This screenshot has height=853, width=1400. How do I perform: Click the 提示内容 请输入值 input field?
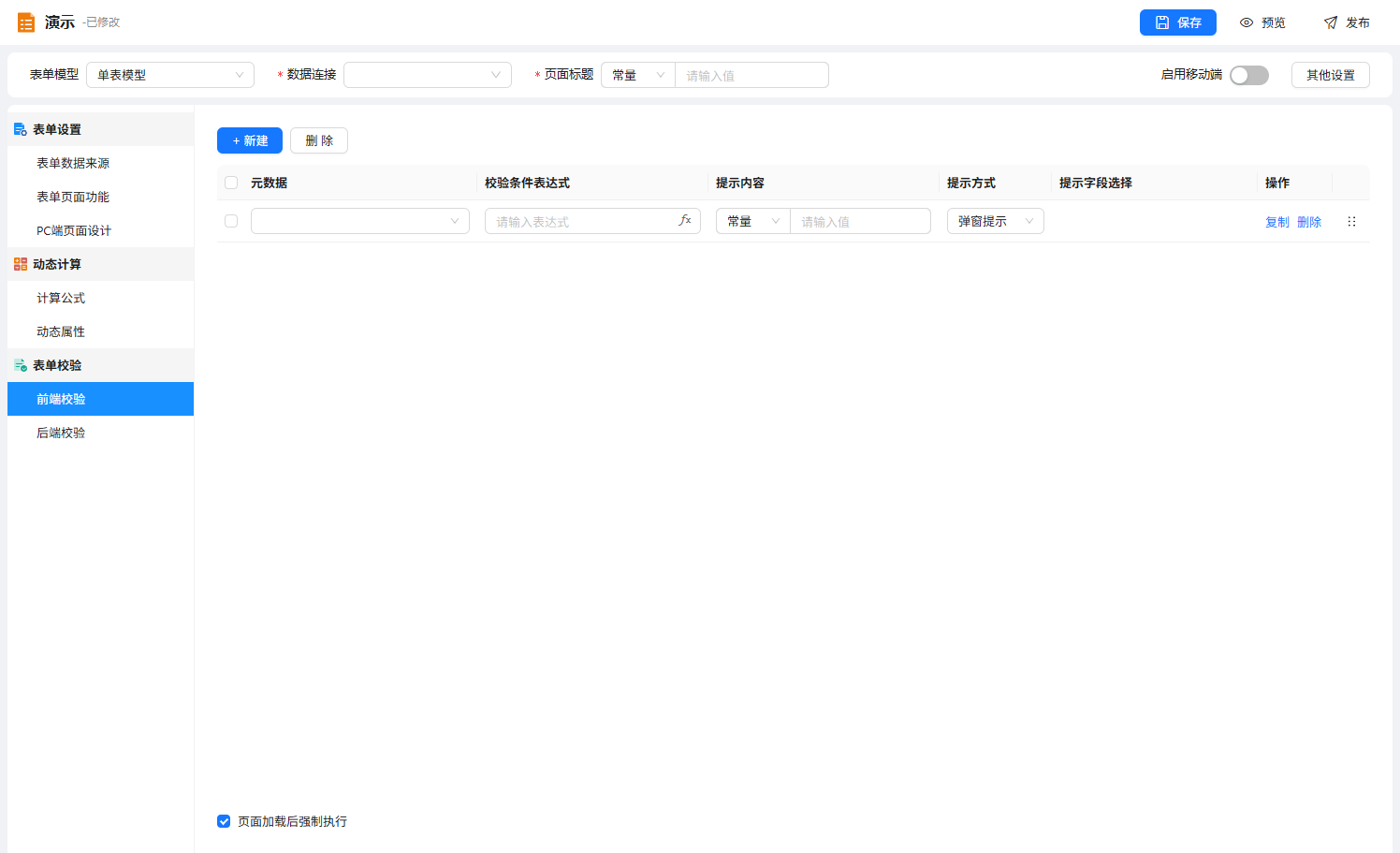861,221
